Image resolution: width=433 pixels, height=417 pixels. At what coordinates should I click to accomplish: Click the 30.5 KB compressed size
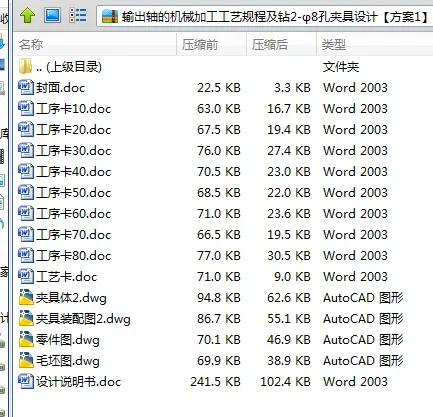tap(289, 256)
